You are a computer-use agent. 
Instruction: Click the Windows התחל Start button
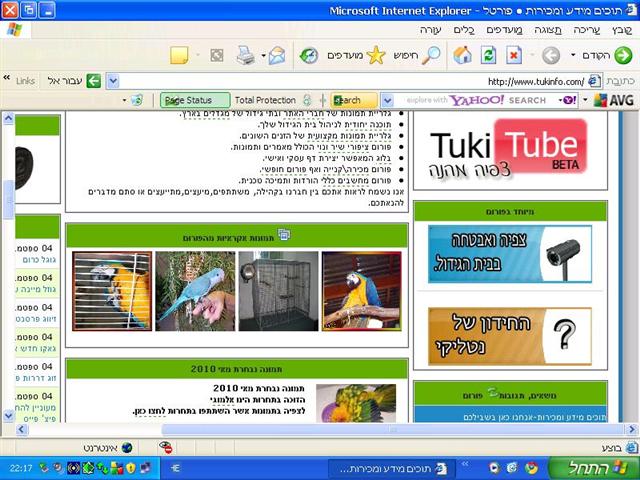coord(594,468)
